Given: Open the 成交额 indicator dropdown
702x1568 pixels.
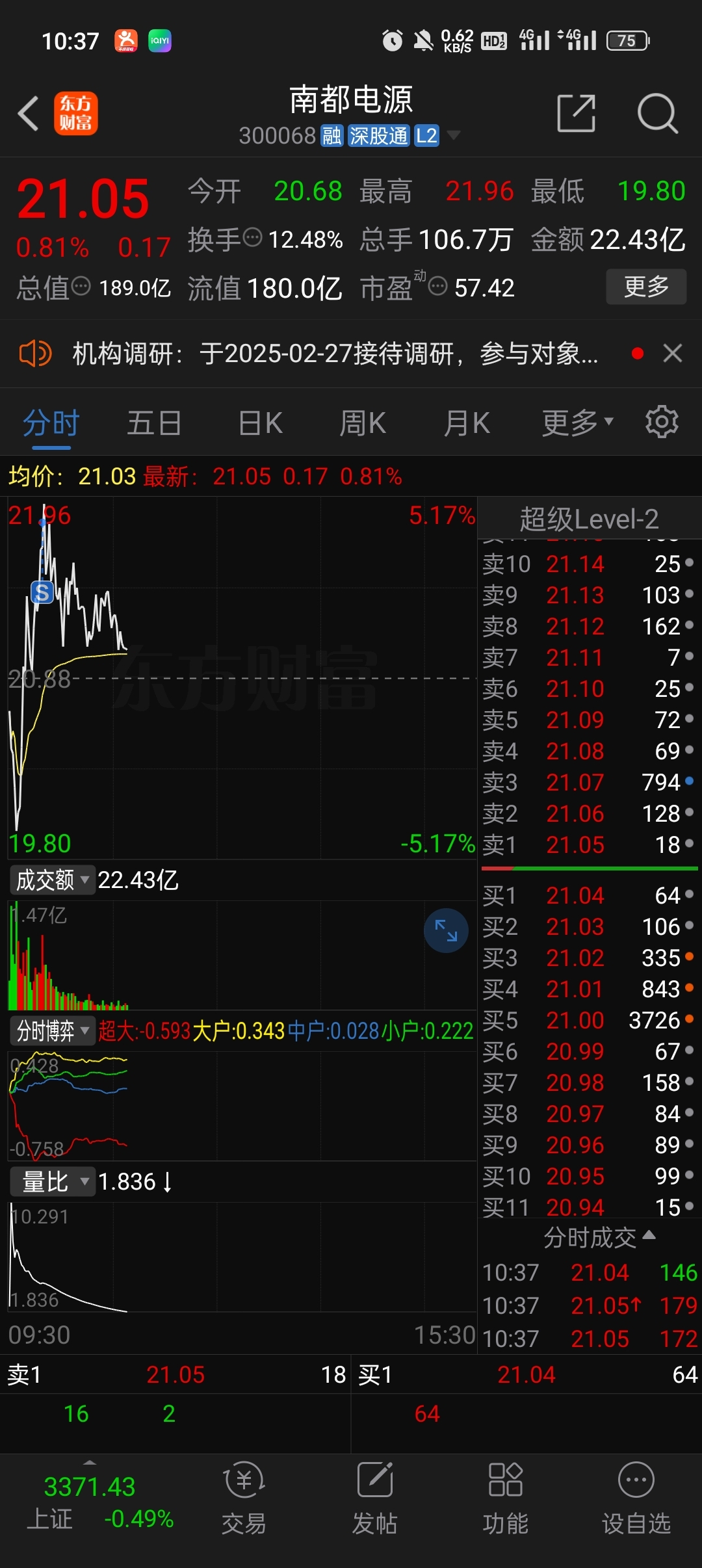Looking at the screenshot, I should [x=52, y=880].
